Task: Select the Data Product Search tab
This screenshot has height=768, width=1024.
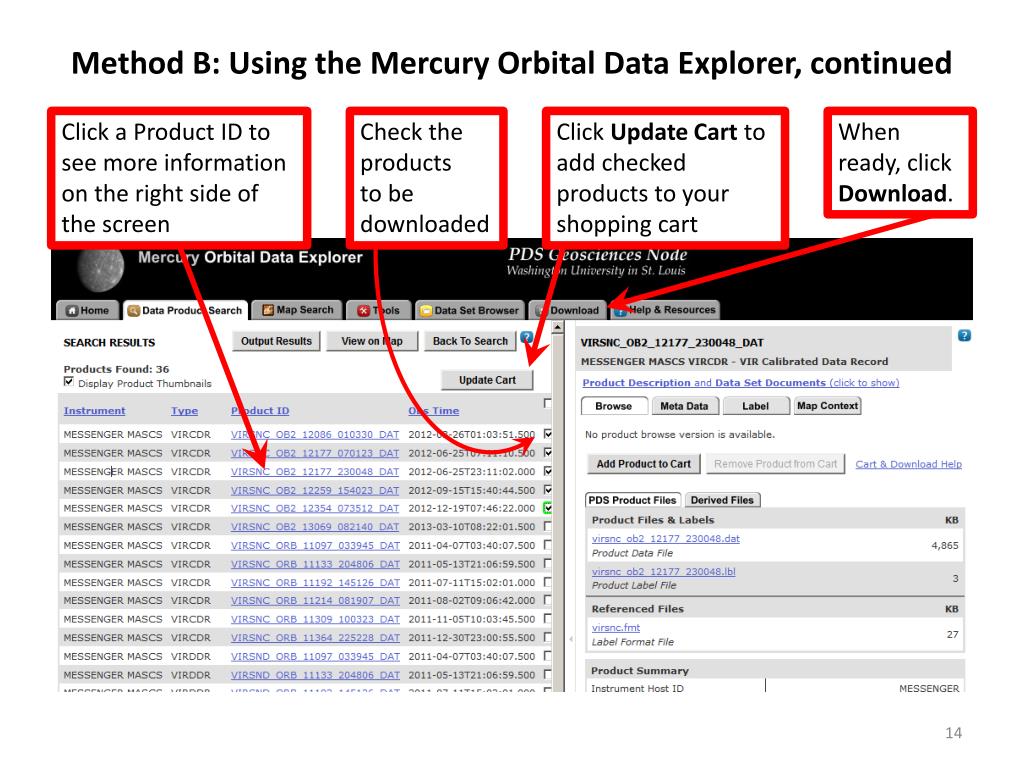Action: [x=185, y=310]
